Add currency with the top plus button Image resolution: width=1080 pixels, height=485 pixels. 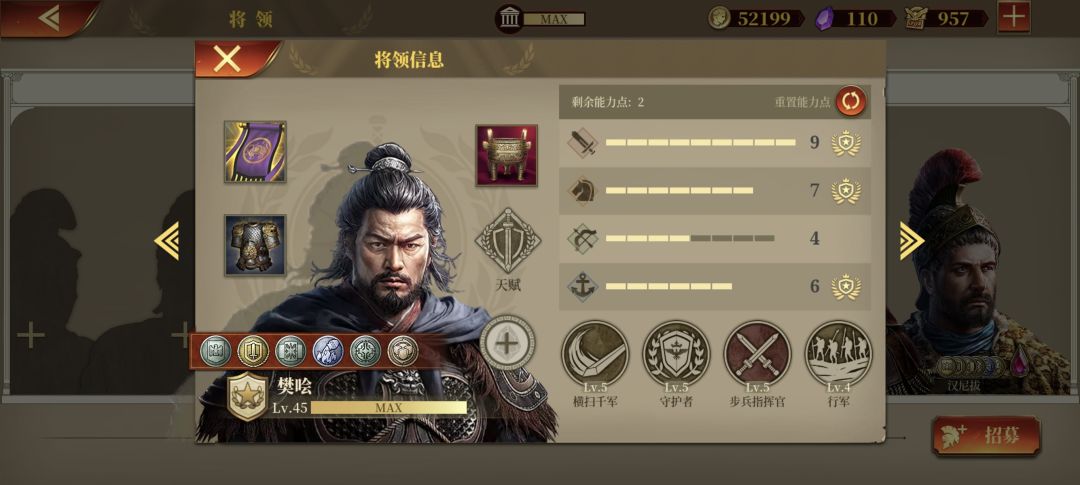pyautogui.click(x=1014, y=17)
